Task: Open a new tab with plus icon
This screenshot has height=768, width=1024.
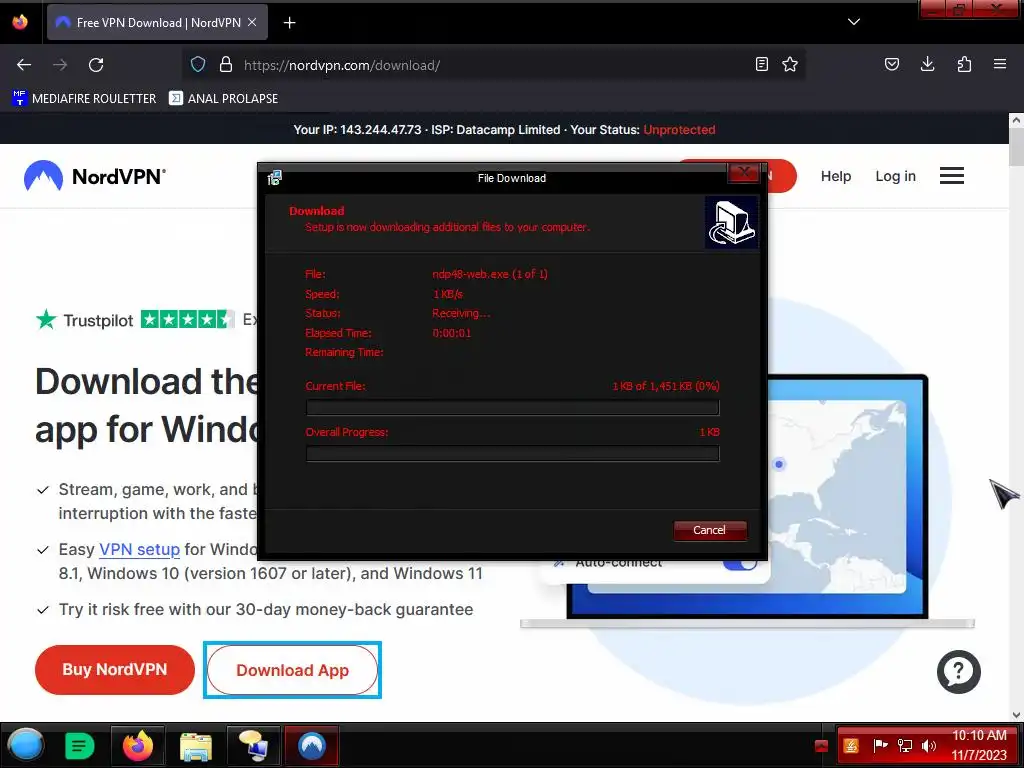Action: tap(289, 23)
